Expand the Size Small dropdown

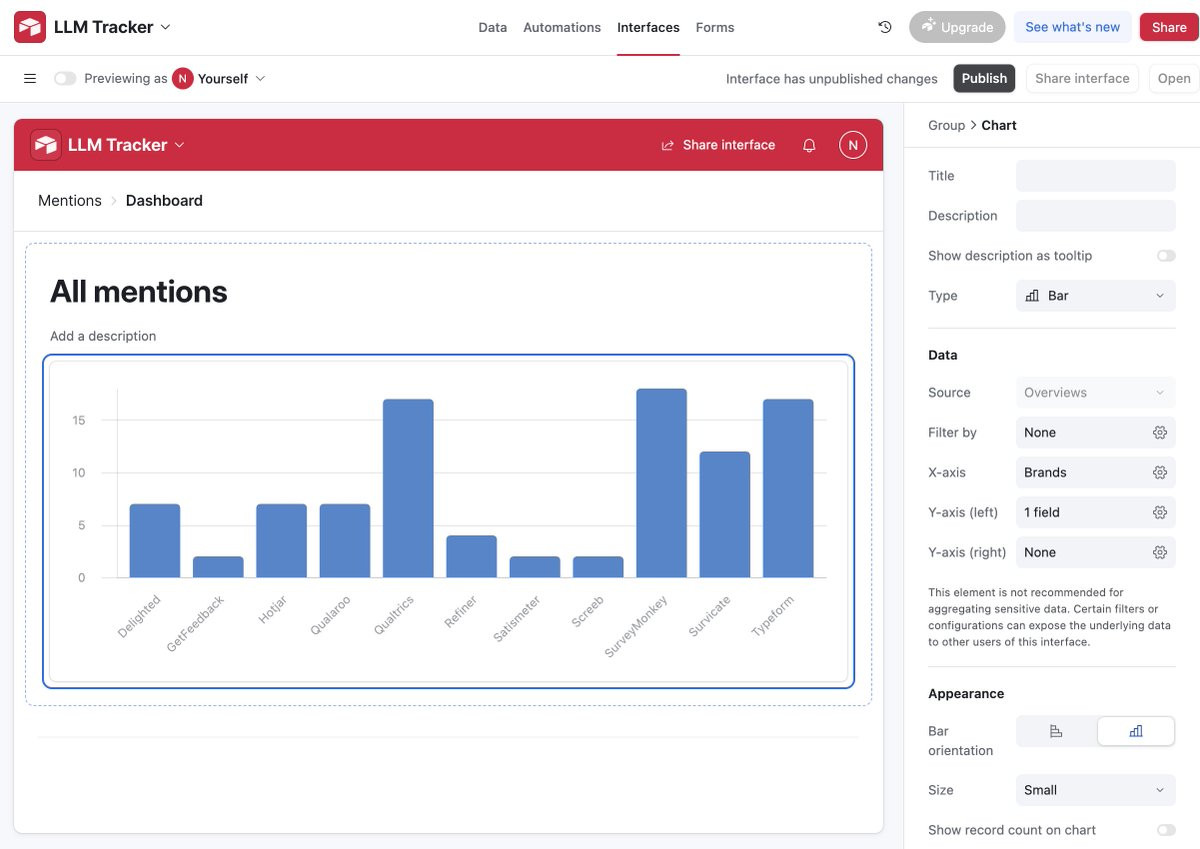click(x=1096, y=790)
